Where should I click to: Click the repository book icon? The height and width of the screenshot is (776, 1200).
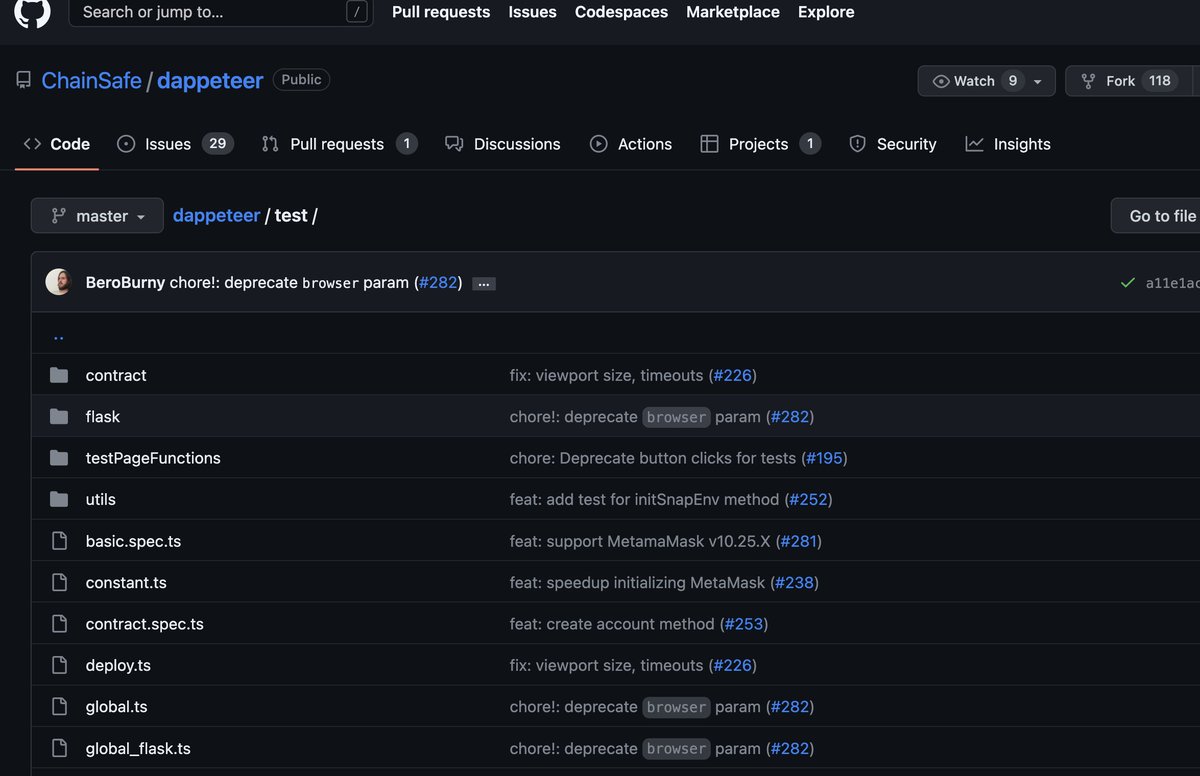pyautogui.click(x=23, y=80)
